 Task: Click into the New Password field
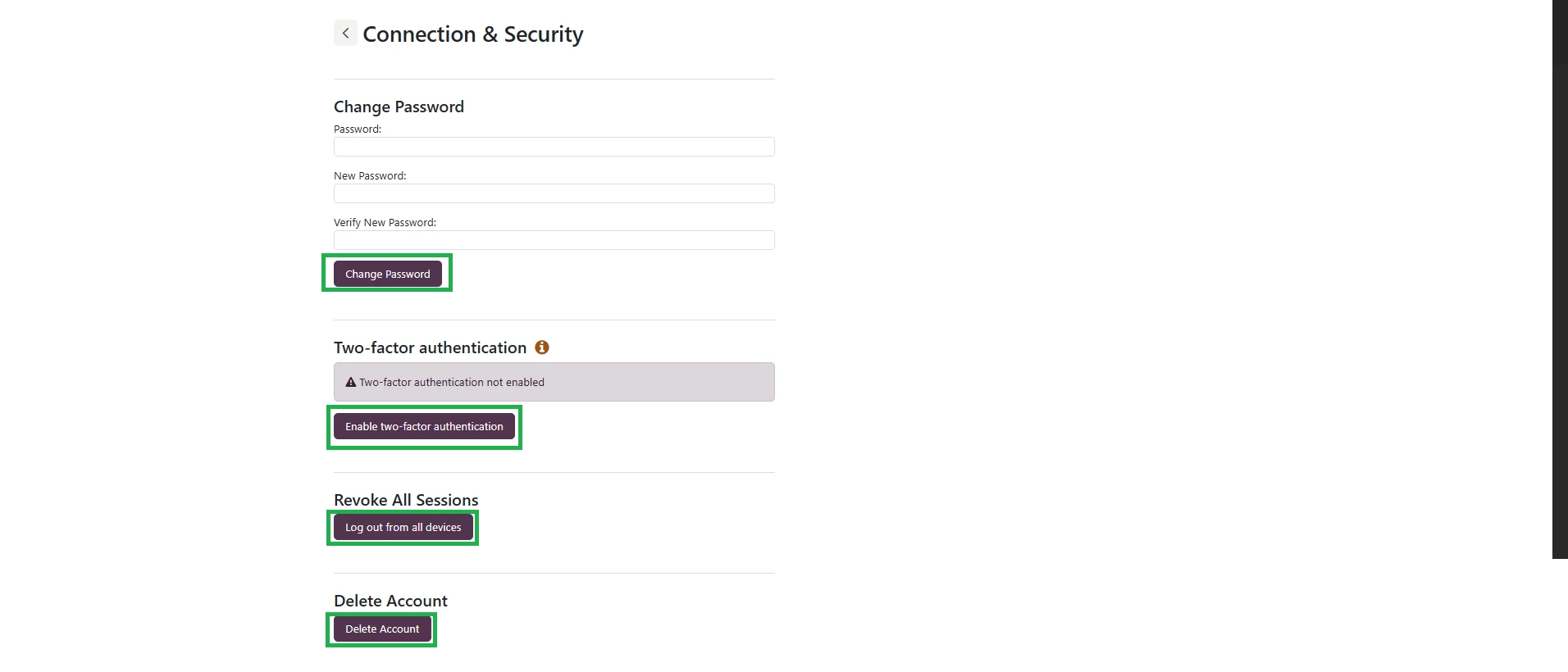click(x=554, y=193)
